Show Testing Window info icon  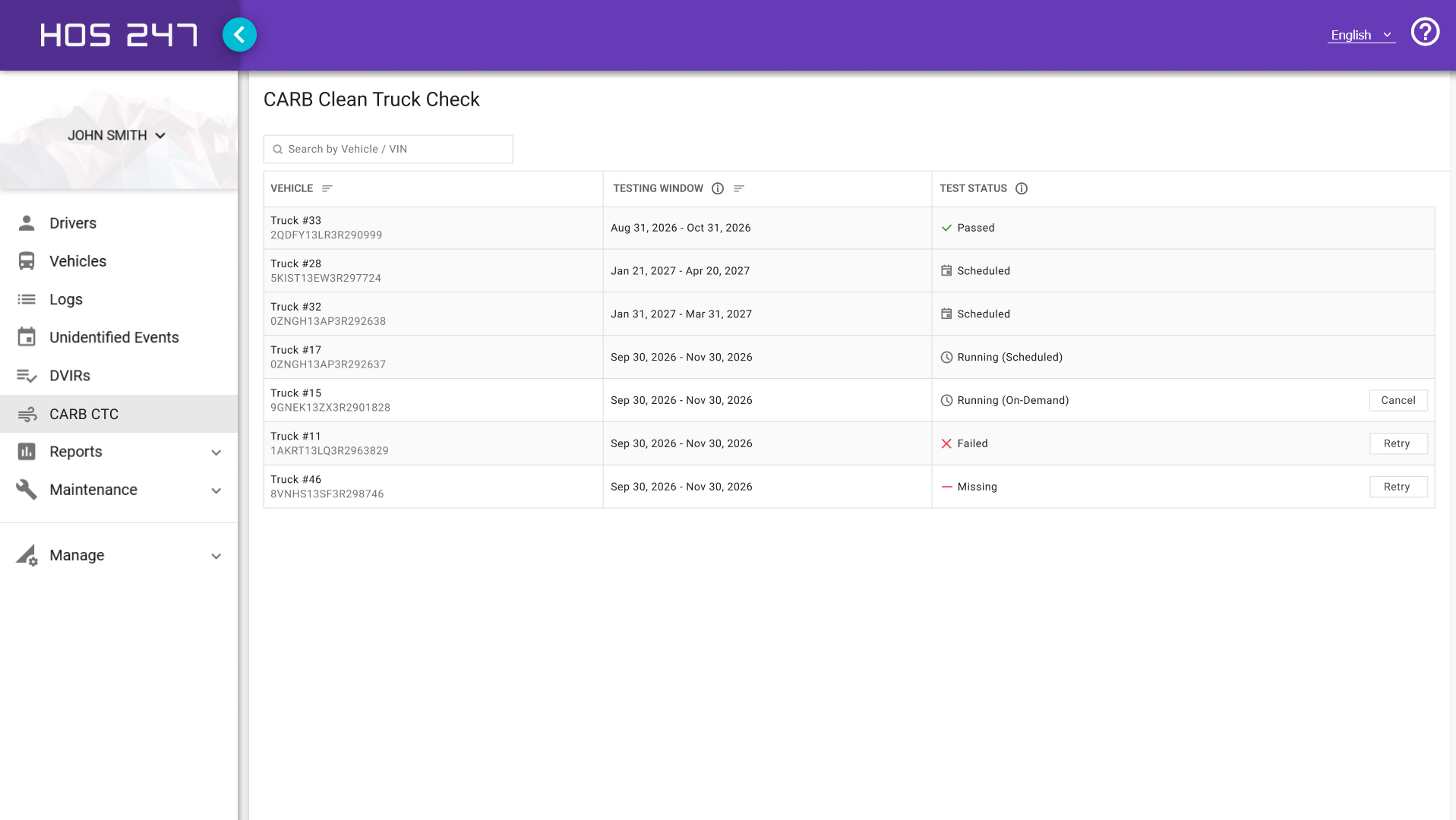click(x=718, y=188)
